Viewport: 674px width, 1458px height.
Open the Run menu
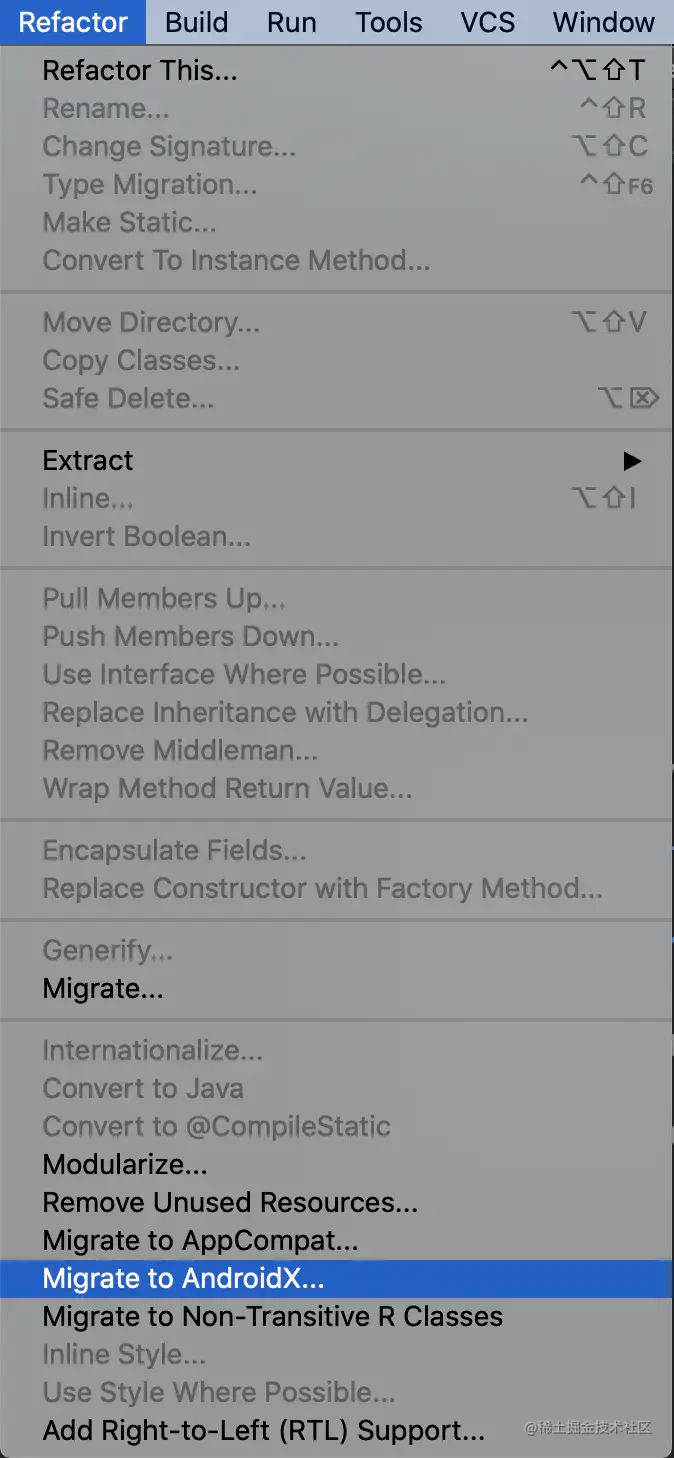click(x=292, y=22)
